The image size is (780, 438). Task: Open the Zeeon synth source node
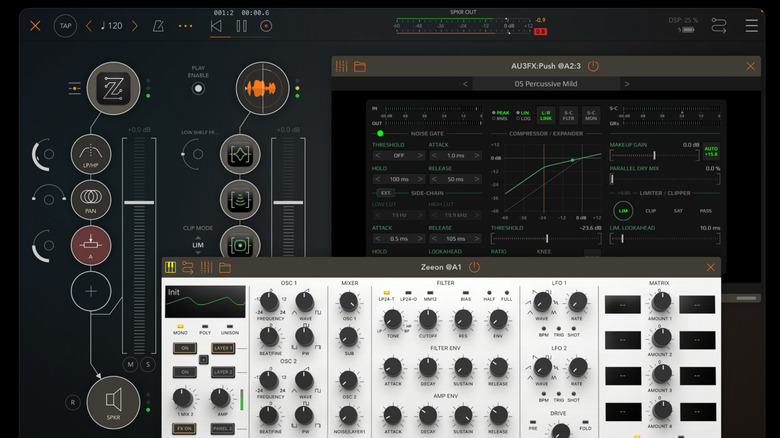point(113,89)
